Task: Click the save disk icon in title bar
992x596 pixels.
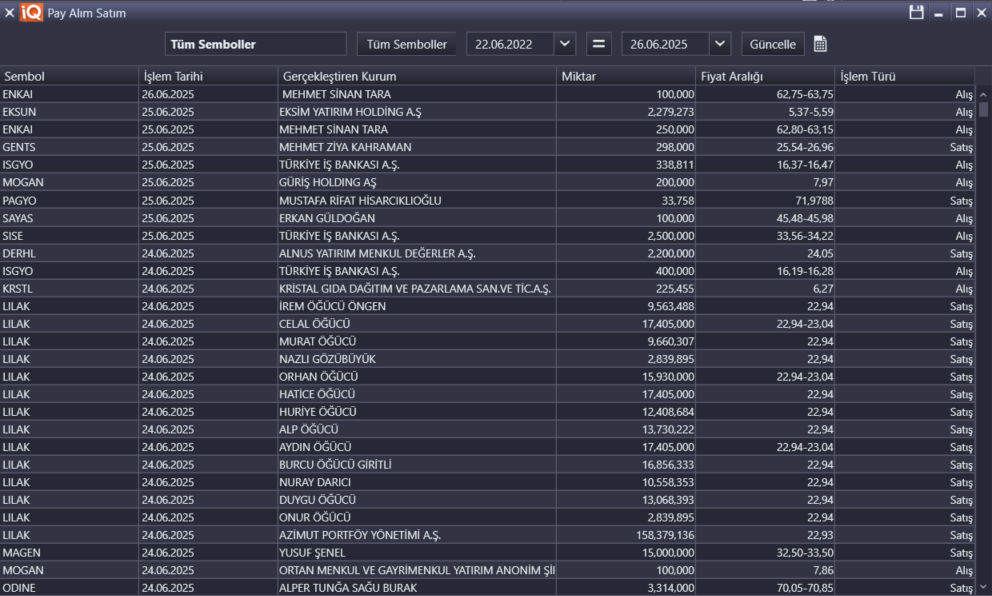Action: tap(916, 12)
